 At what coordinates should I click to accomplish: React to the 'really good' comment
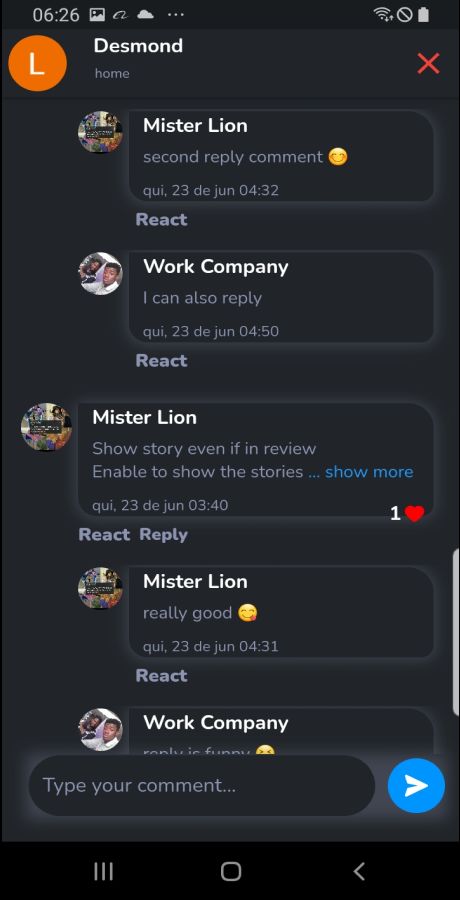point(161,676)
